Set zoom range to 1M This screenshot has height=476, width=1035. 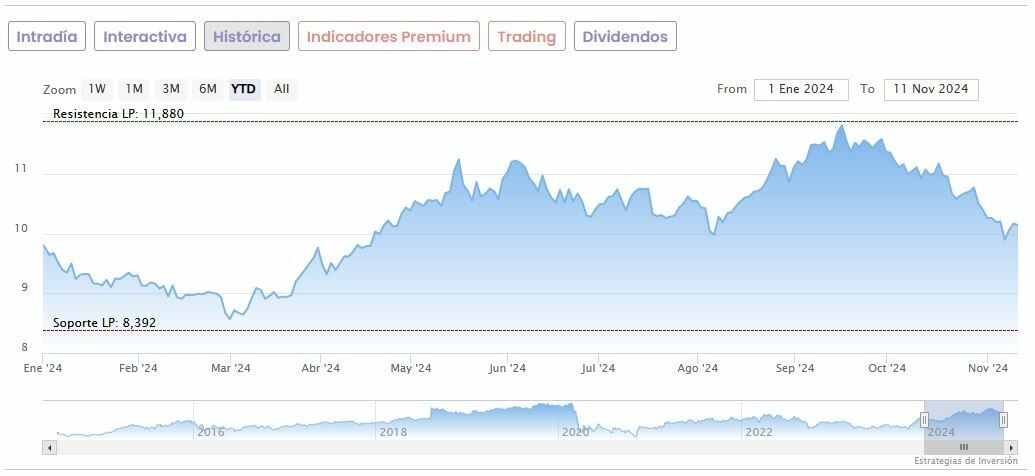(x=134, y=89)
